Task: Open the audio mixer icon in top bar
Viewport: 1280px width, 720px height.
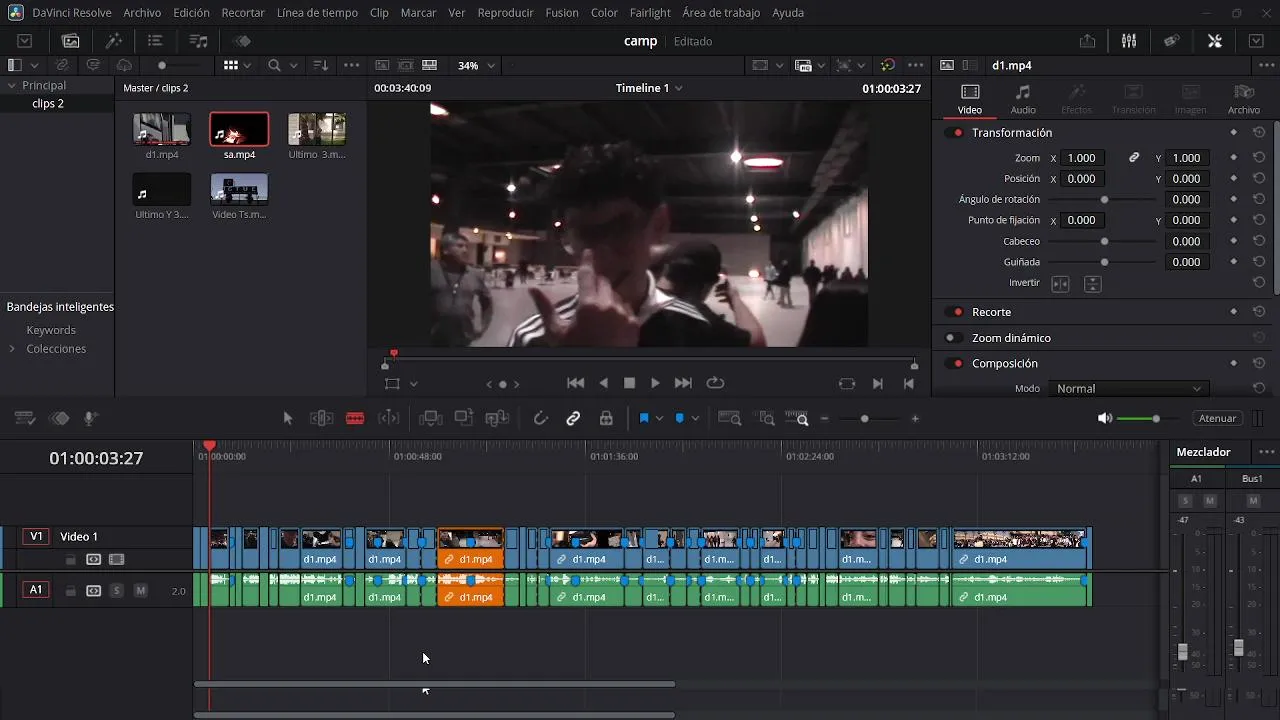Action: click(x=1129, y=41)
